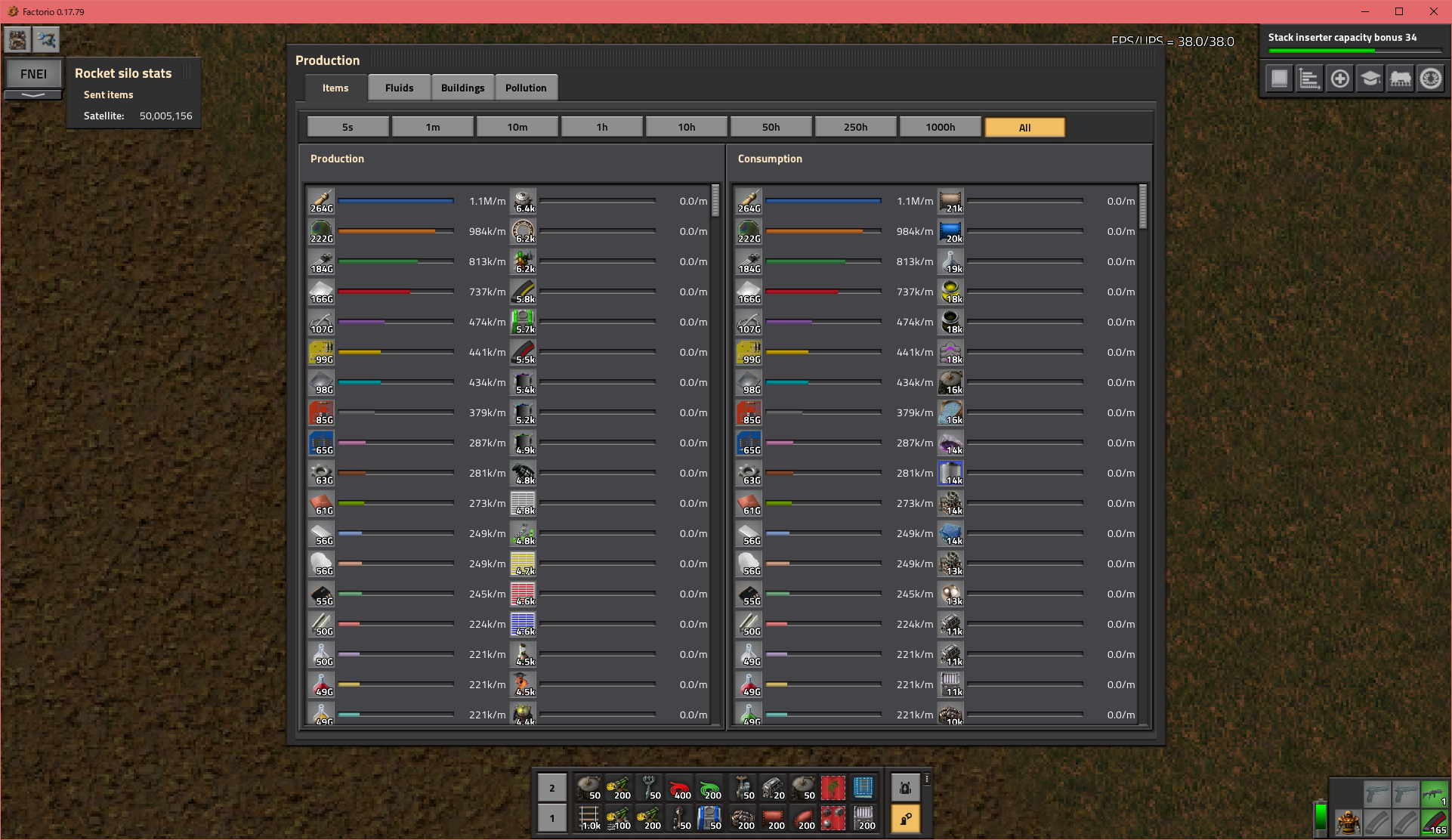Viewport: 1452px width, 840px height.
Task: Select the All time range
Action: [x=1025, y=127]
